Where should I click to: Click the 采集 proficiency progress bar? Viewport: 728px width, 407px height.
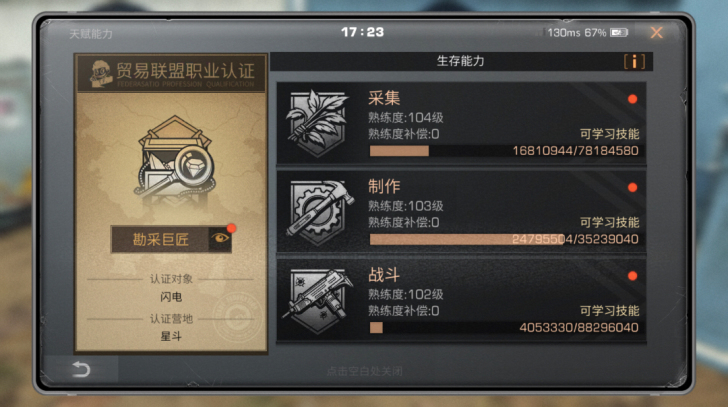point(504,151)
